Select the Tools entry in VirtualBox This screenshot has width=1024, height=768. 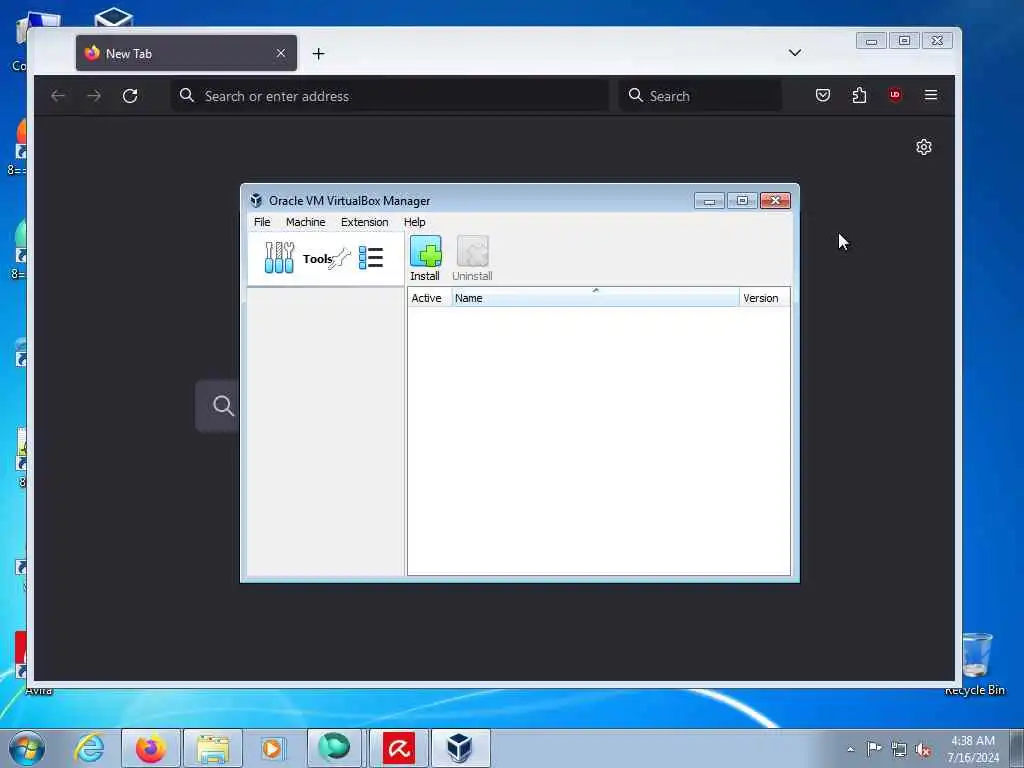point(326,259)
